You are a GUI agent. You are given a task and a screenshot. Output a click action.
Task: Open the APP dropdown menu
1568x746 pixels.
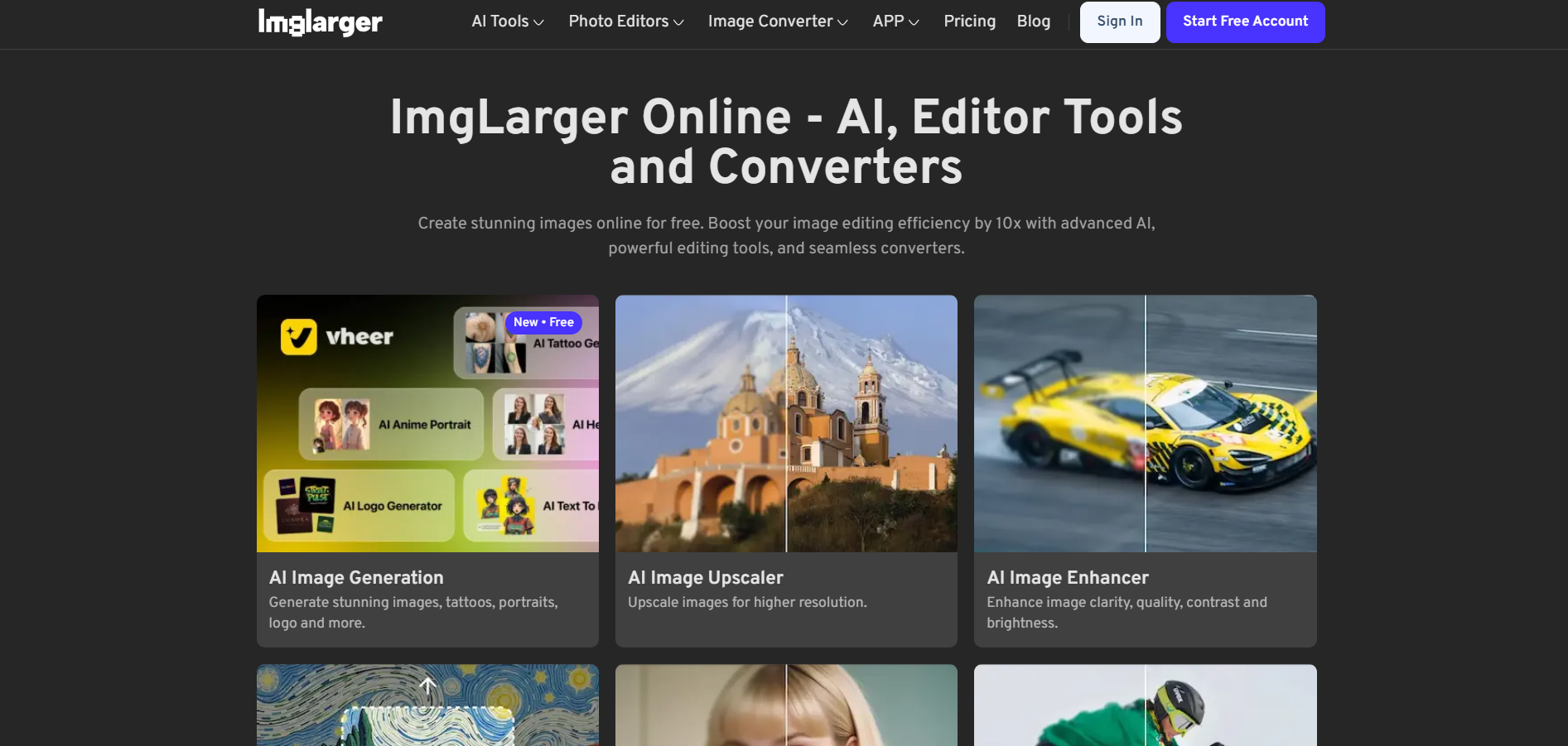point(895,22)
